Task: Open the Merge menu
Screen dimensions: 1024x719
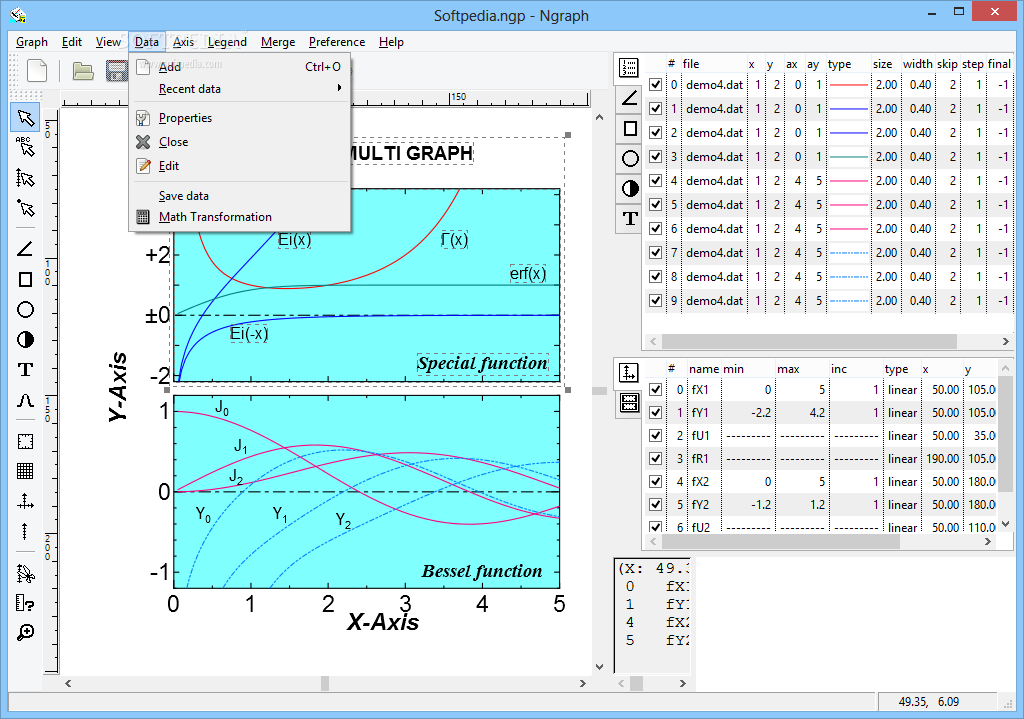Action: [278, 42]
